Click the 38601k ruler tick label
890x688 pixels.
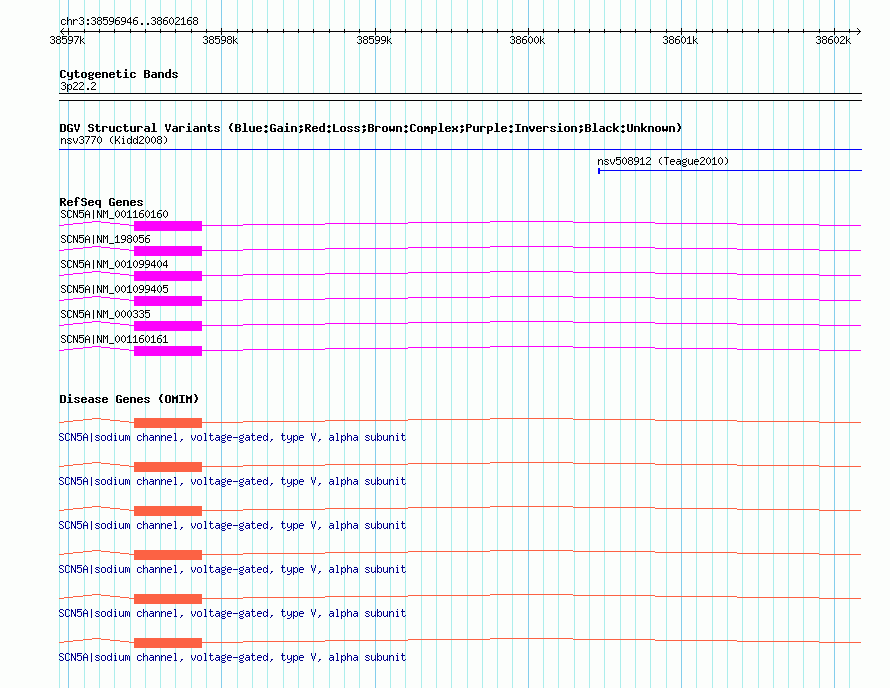pos(680,40)
